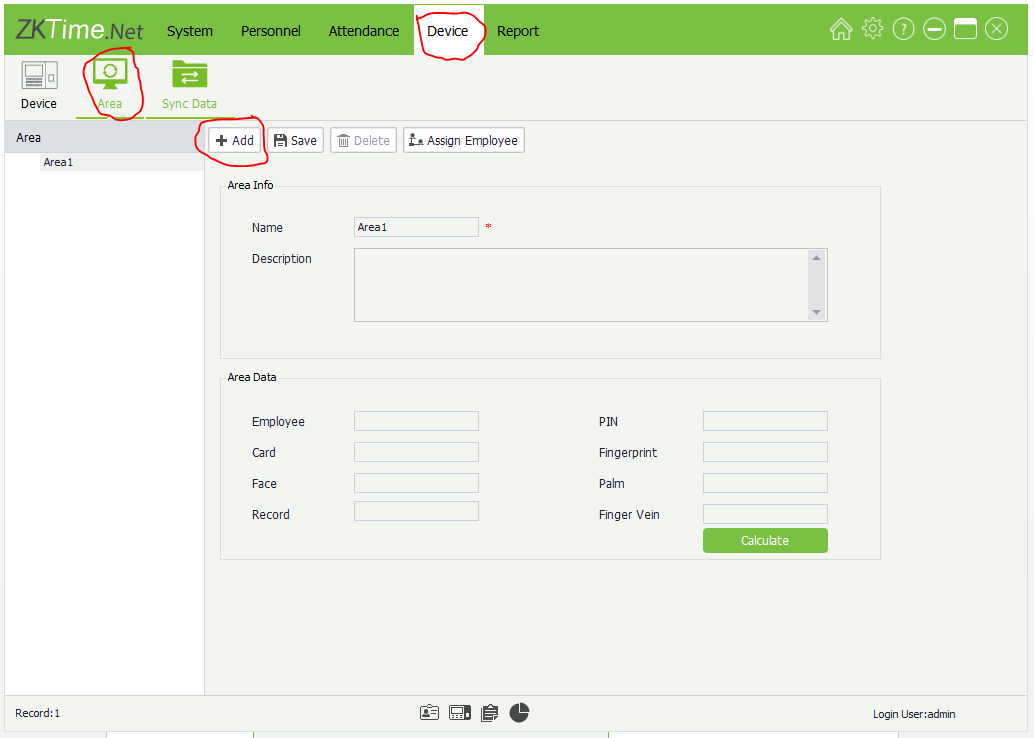Open the System menu
The image size is (1034, 738).
pos(189,31)
